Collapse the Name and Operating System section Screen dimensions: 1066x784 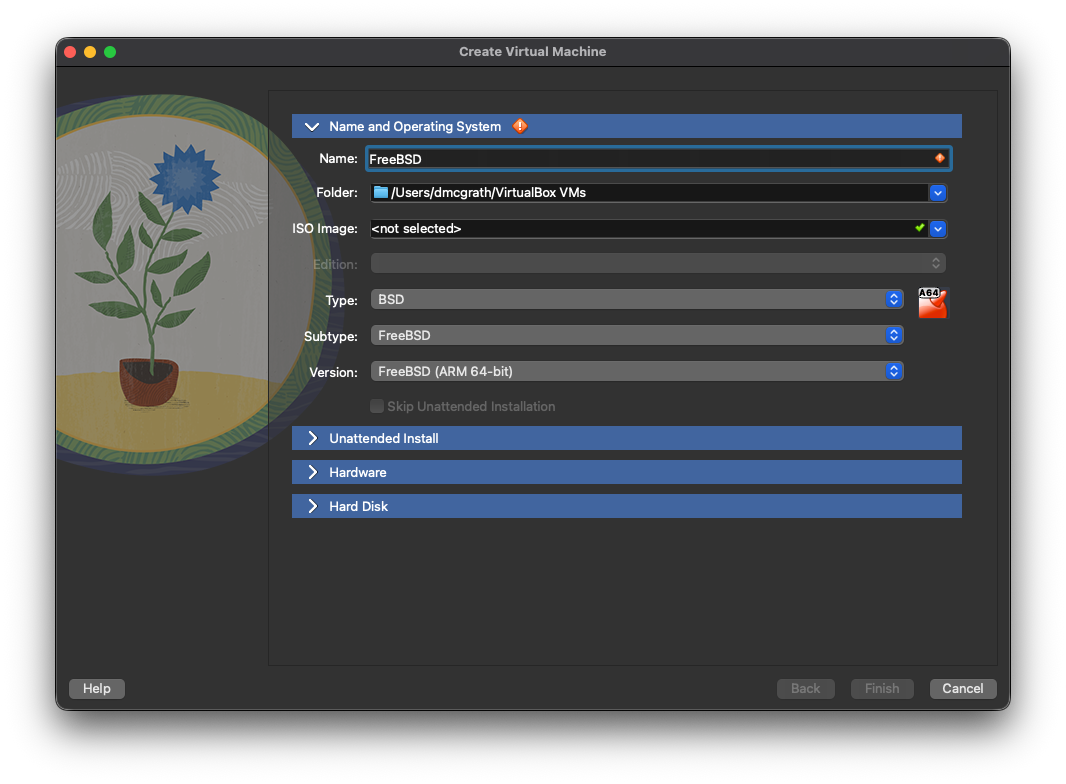click(x=312, y=126)
